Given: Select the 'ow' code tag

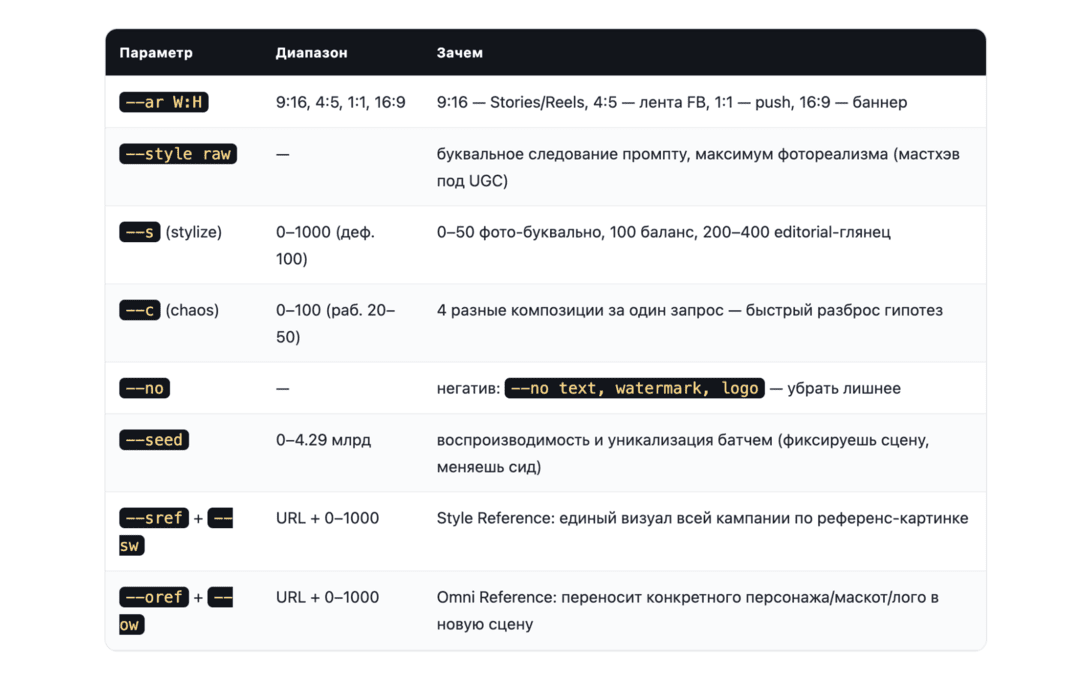Looking at the screenshot, I should [132, 625].
